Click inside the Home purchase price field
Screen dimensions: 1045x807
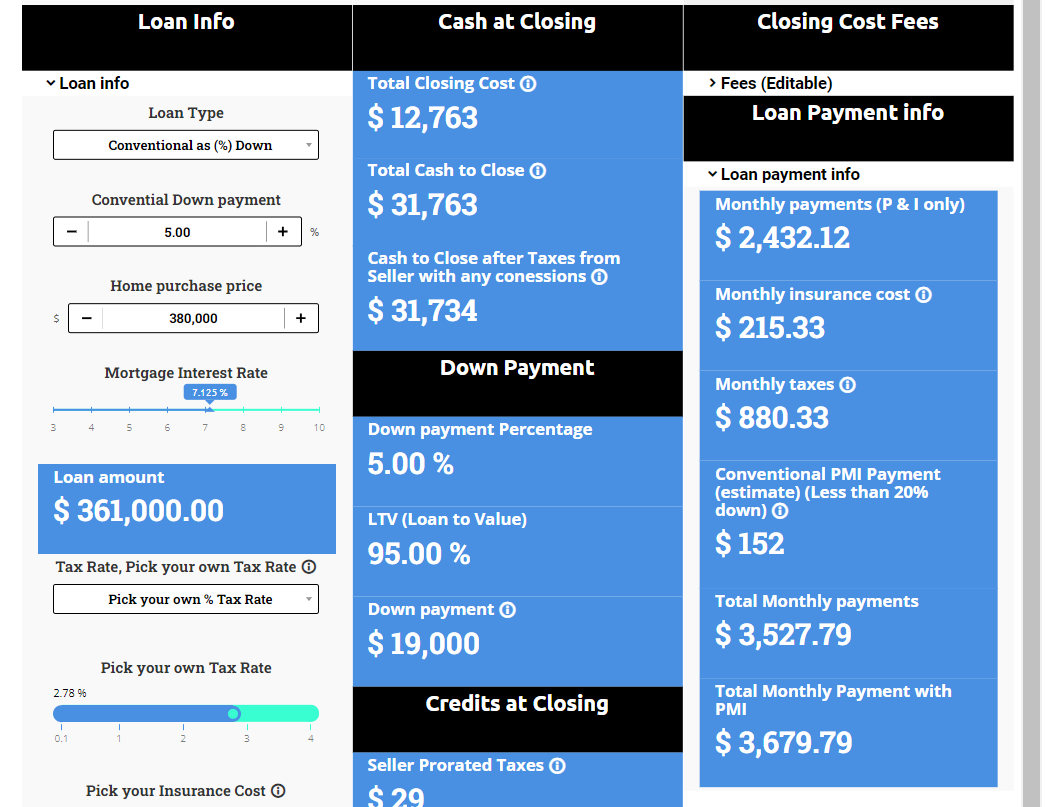pyautogui.click(x=193, y=318)
